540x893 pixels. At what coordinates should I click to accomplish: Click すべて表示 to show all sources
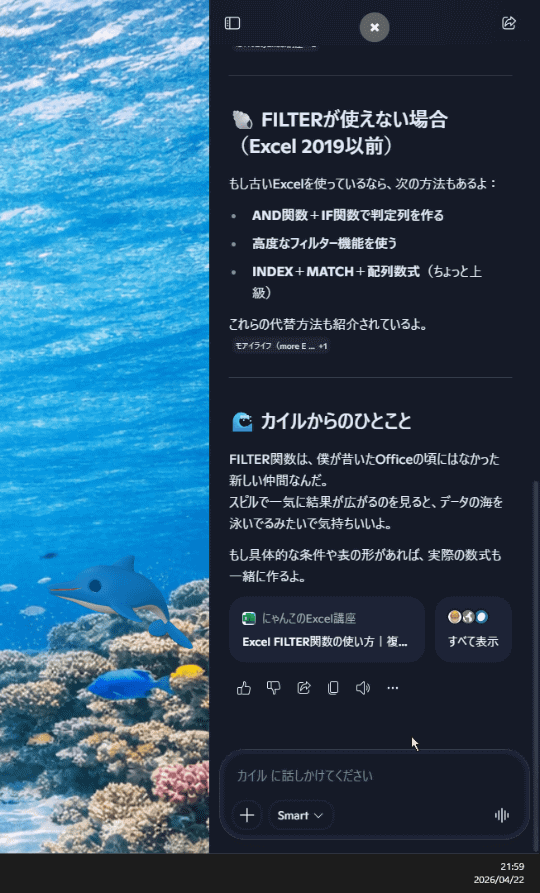coord(473,629)
